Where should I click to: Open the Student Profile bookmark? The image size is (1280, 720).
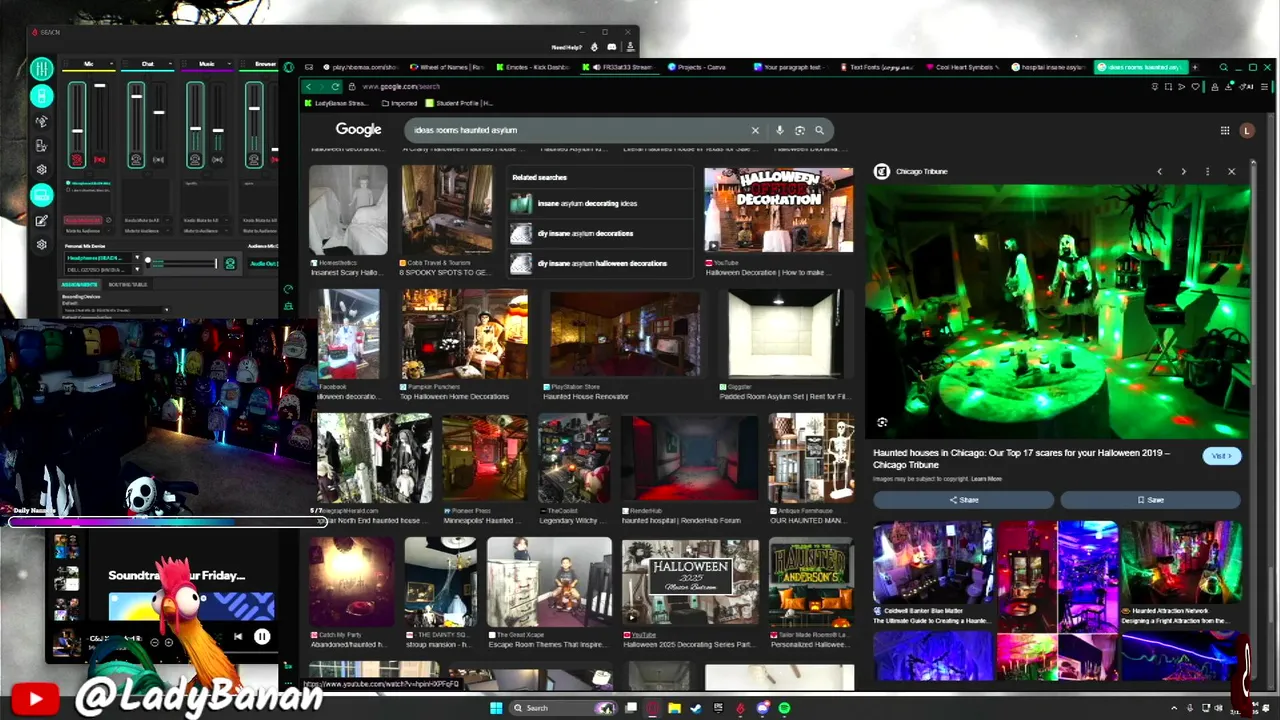(x=460, y=103)
